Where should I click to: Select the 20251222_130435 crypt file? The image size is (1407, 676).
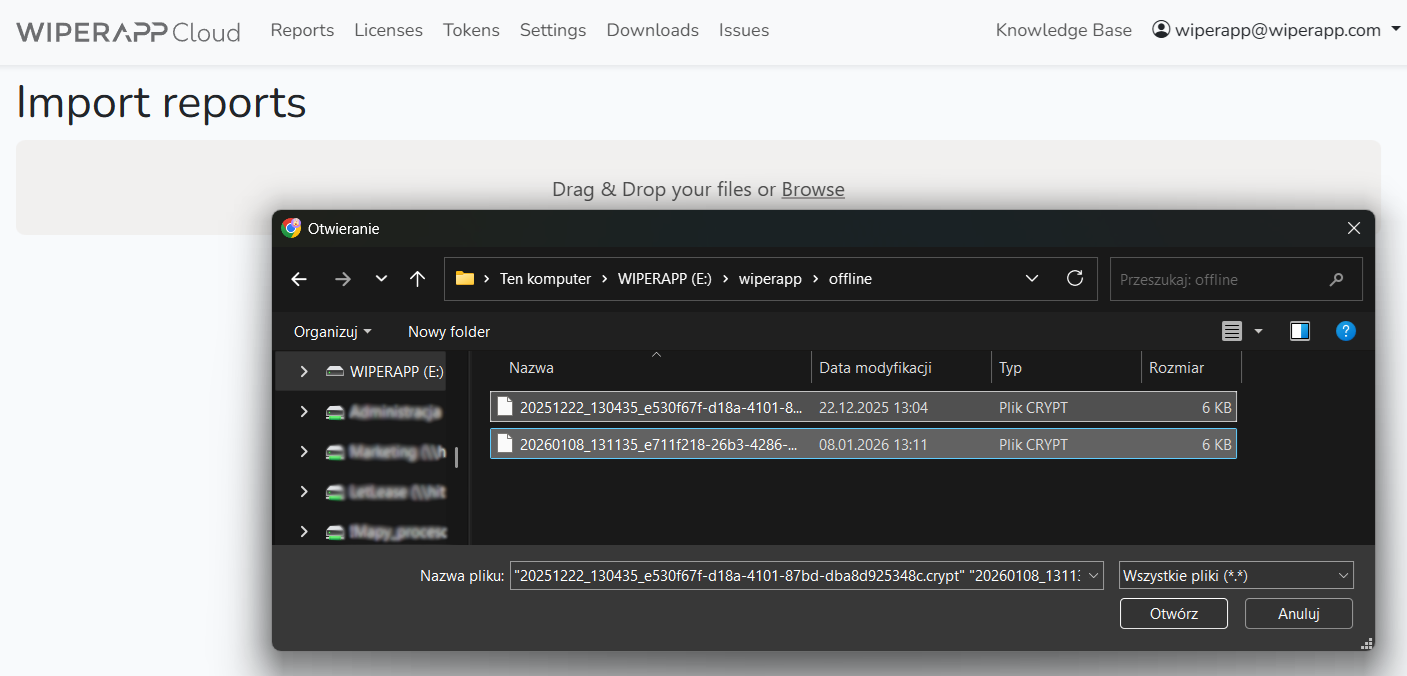660,407
